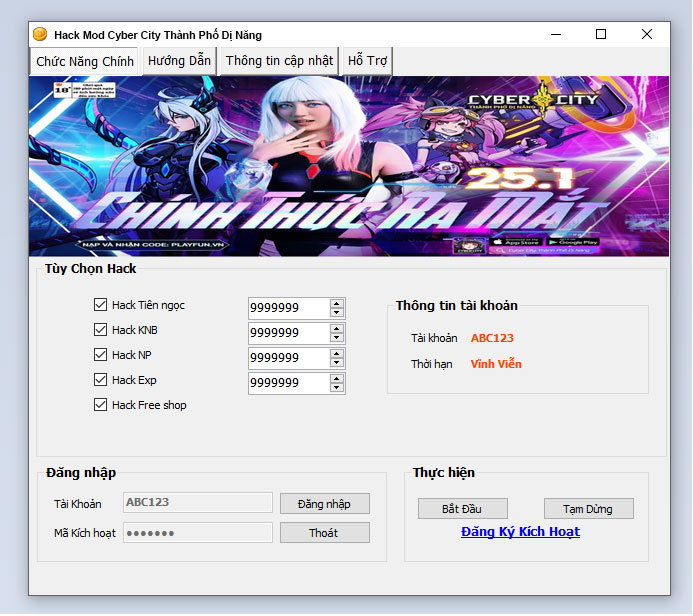
Task: Open the Đăng Ký Kích Hoạt link
Action: tap(520, 532)
